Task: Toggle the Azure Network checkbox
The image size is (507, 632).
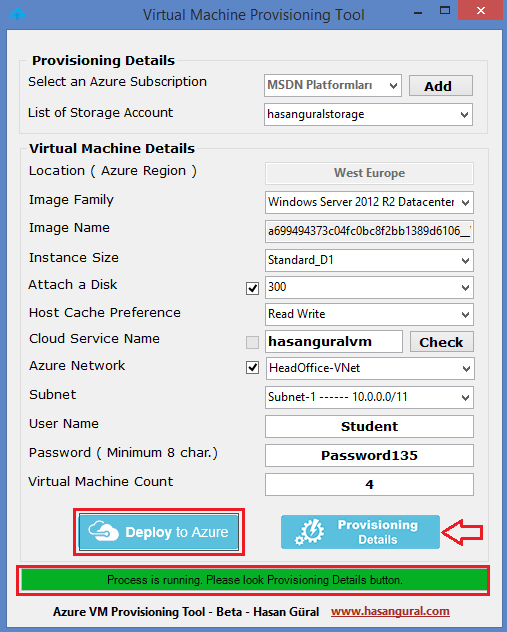Action: click(x=252, y=368)
